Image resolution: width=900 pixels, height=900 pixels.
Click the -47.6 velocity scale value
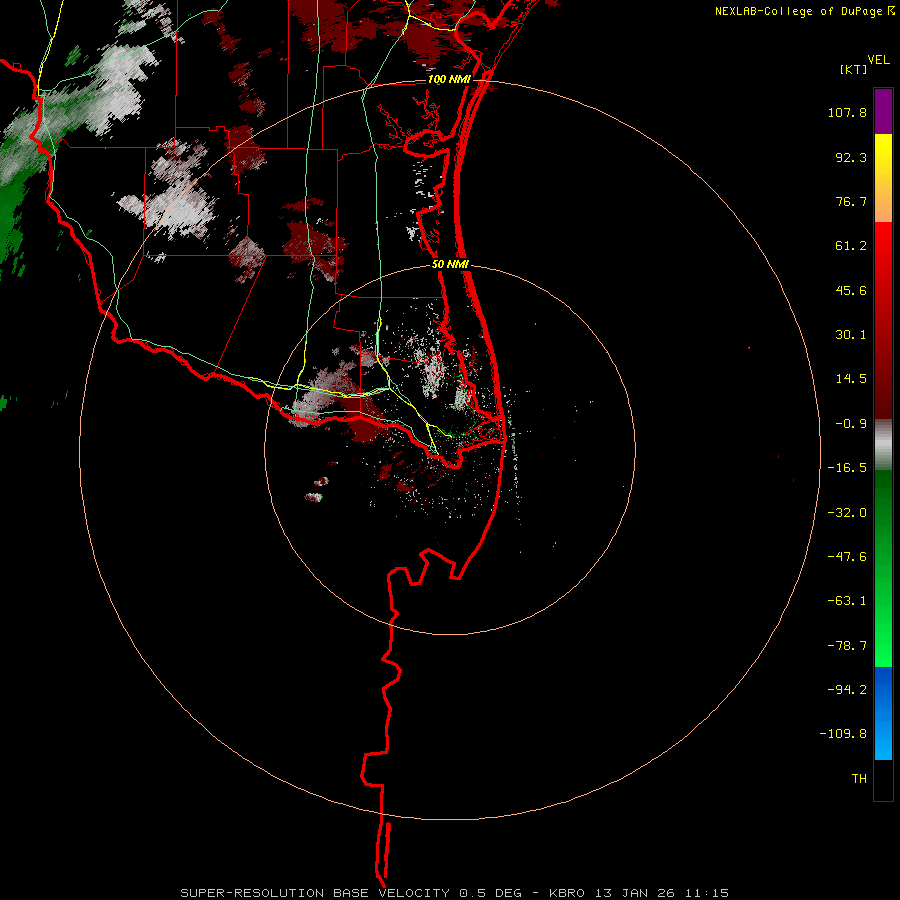click(847, 557)
